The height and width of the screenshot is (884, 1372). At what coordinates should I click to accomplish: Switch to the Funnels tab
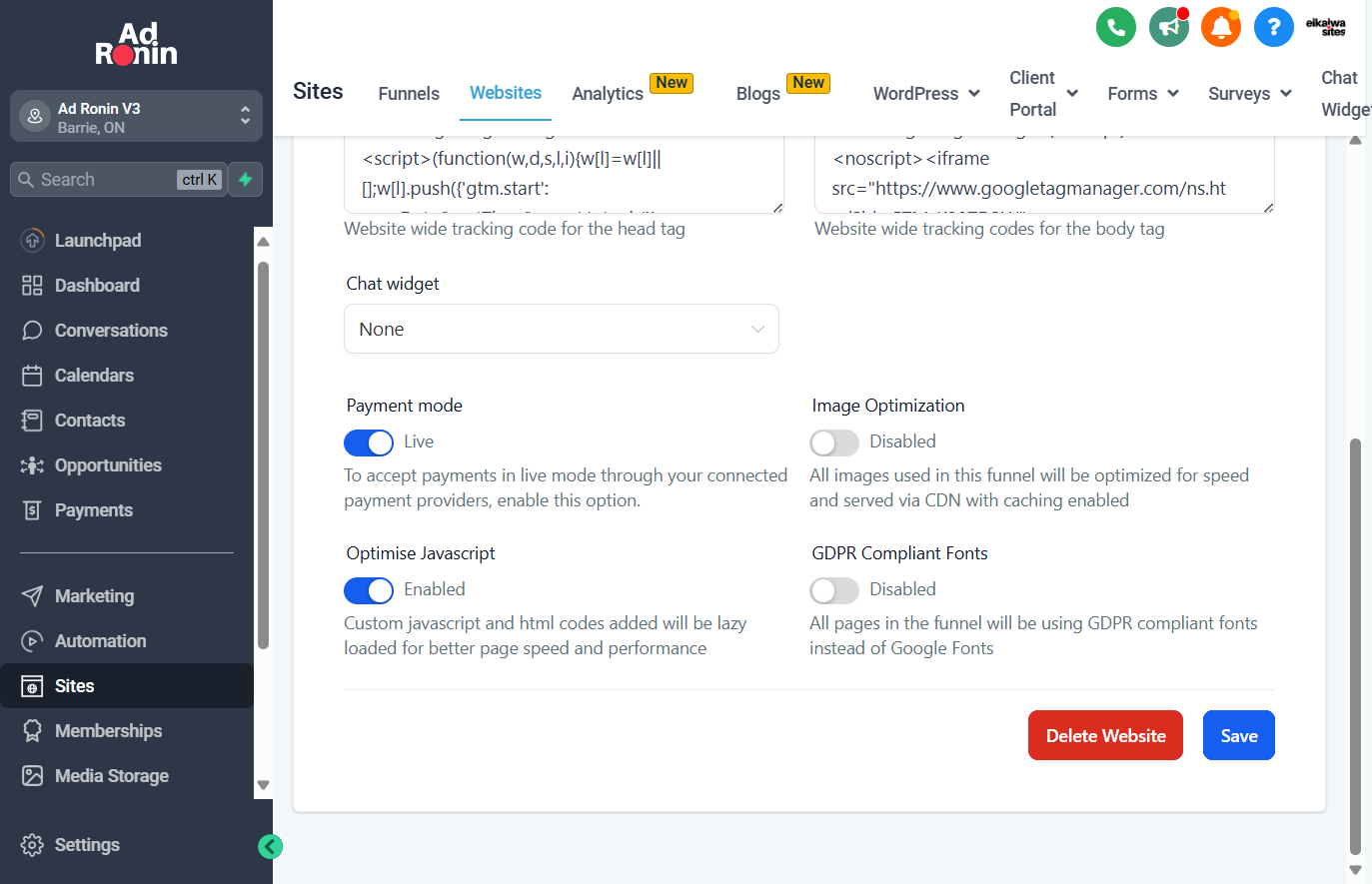(409, 94)
